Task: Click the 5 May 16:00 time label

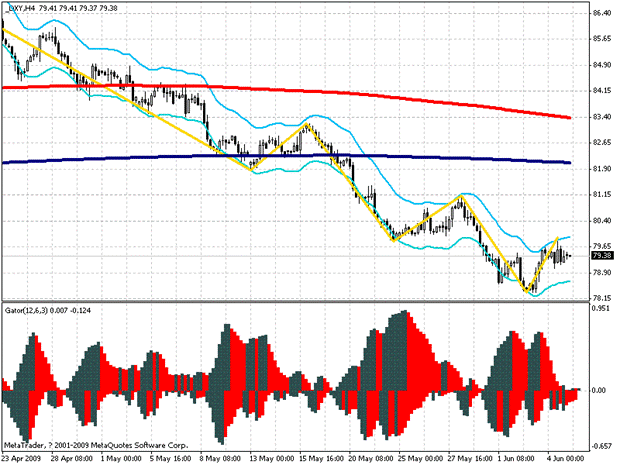Action: pyautogui.click(x=170, y=458)
